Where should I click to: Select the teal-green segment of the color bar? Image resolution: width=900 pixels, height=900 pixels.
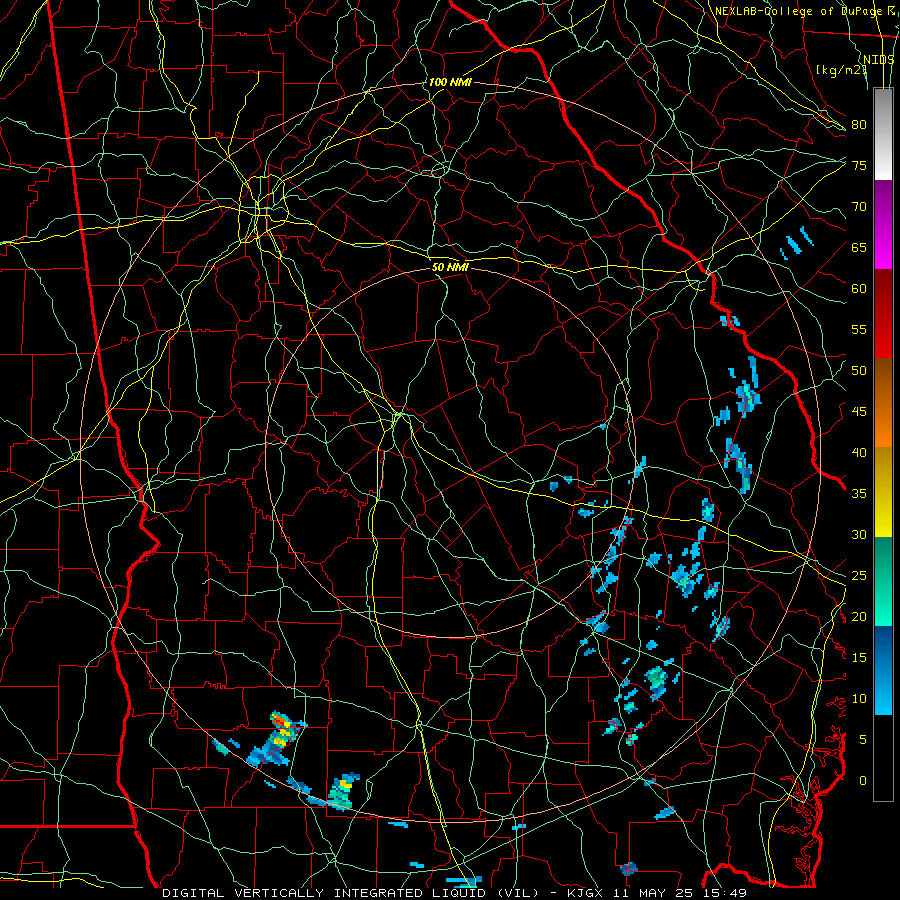pos(883,581)
